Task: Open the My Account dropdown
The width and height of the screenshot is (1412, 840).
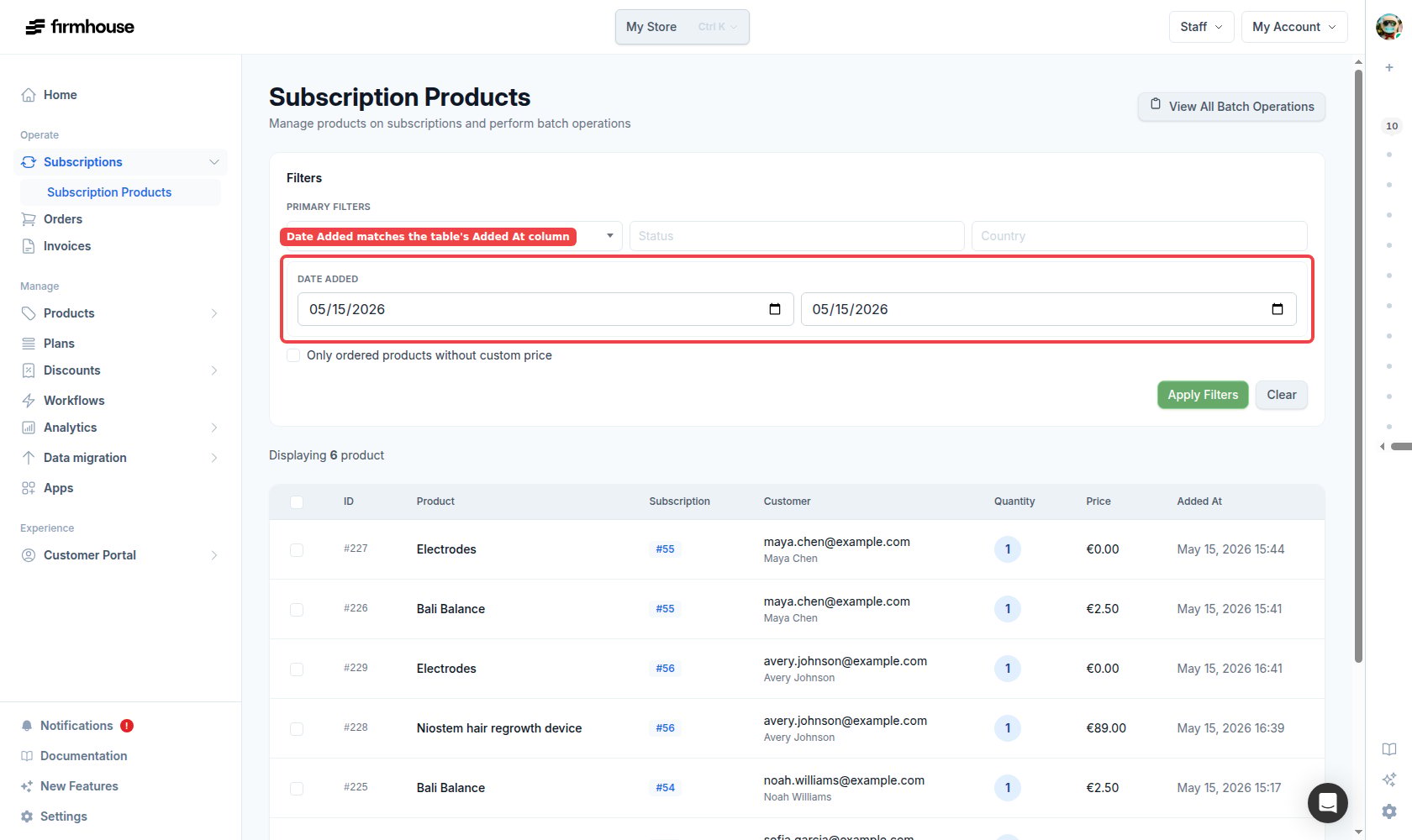Action: [x=1294, y=27]
